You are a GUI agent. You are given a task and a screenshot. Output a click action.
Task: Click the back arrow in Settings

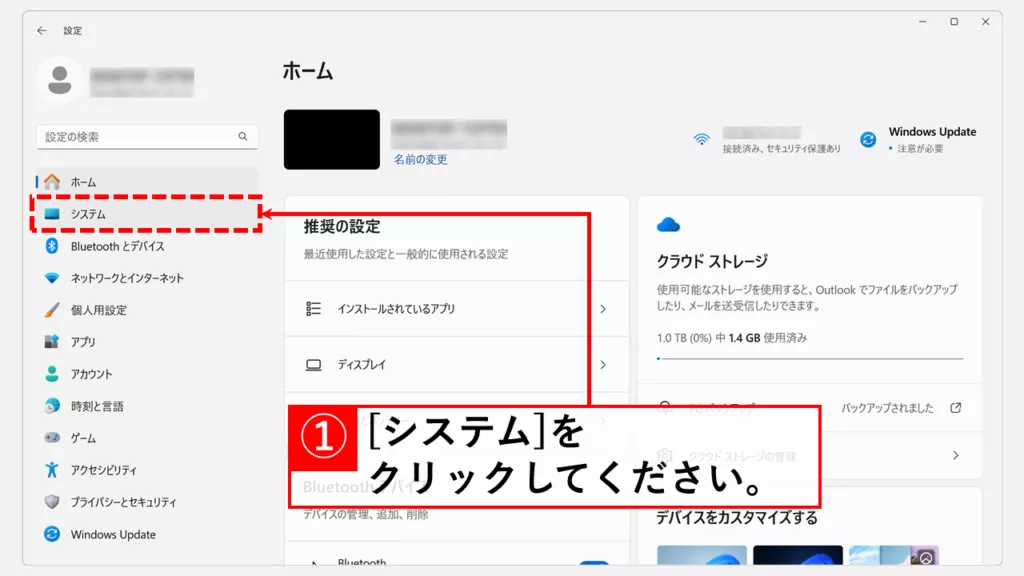tap(42, 31)
